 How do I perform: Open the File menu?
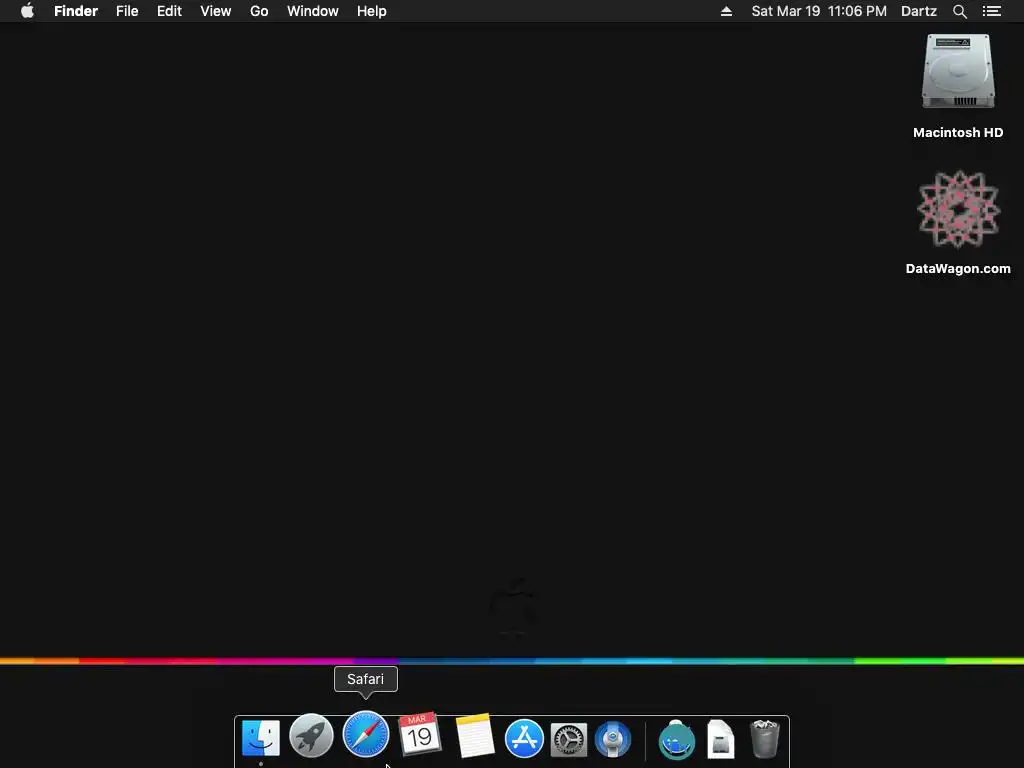click(x=127, y=11)
